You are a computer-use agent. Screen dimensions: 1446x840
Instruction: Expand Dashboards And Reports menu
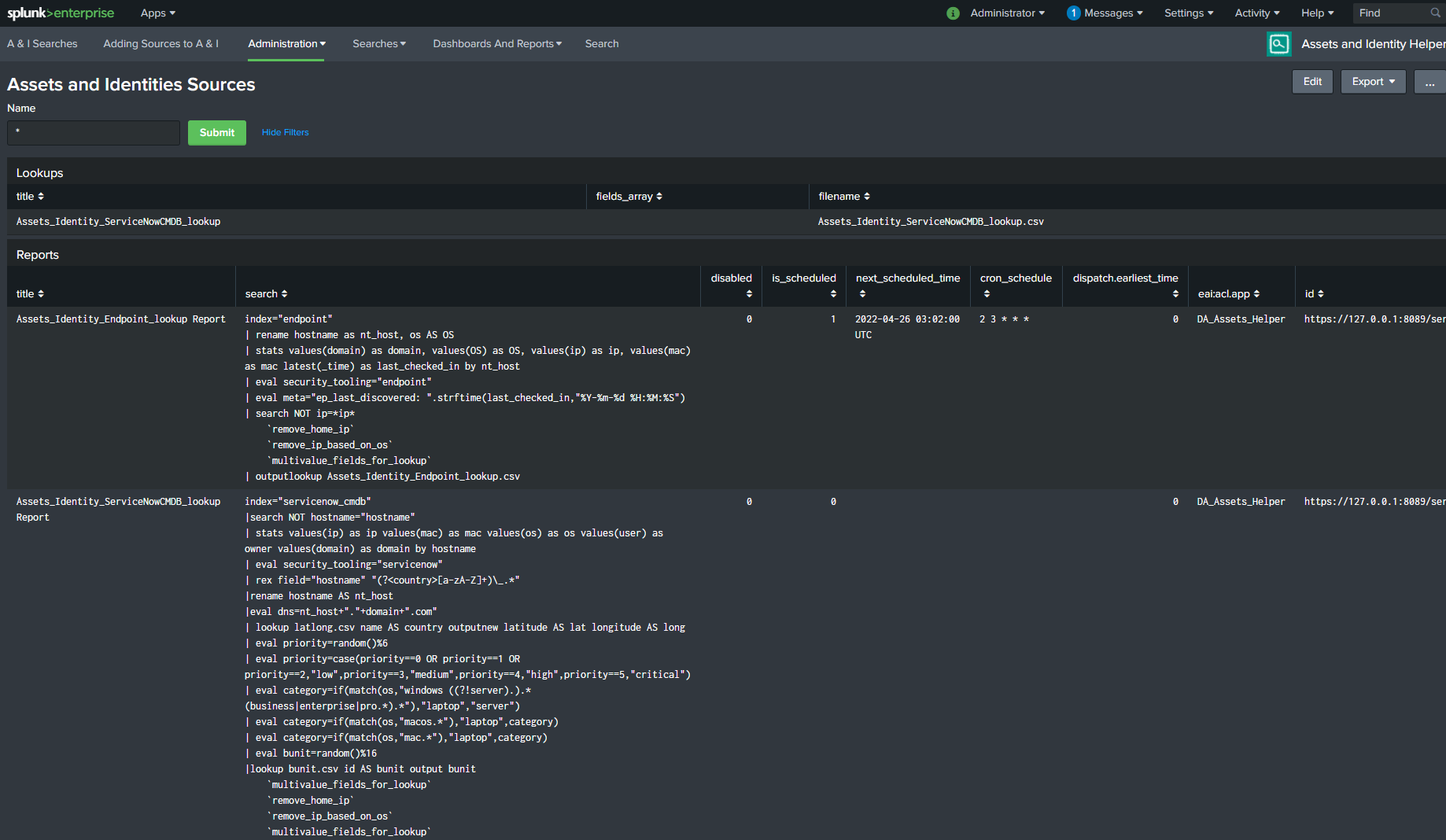point(497,44)
